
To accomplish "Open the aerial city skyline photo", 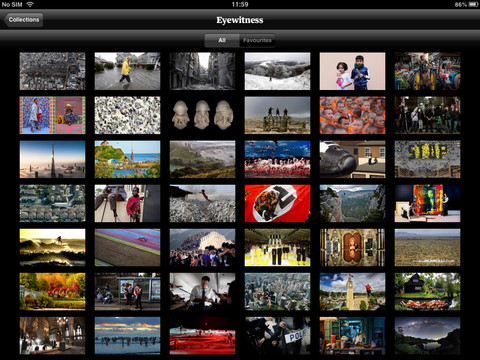I will tap(277, 292).
